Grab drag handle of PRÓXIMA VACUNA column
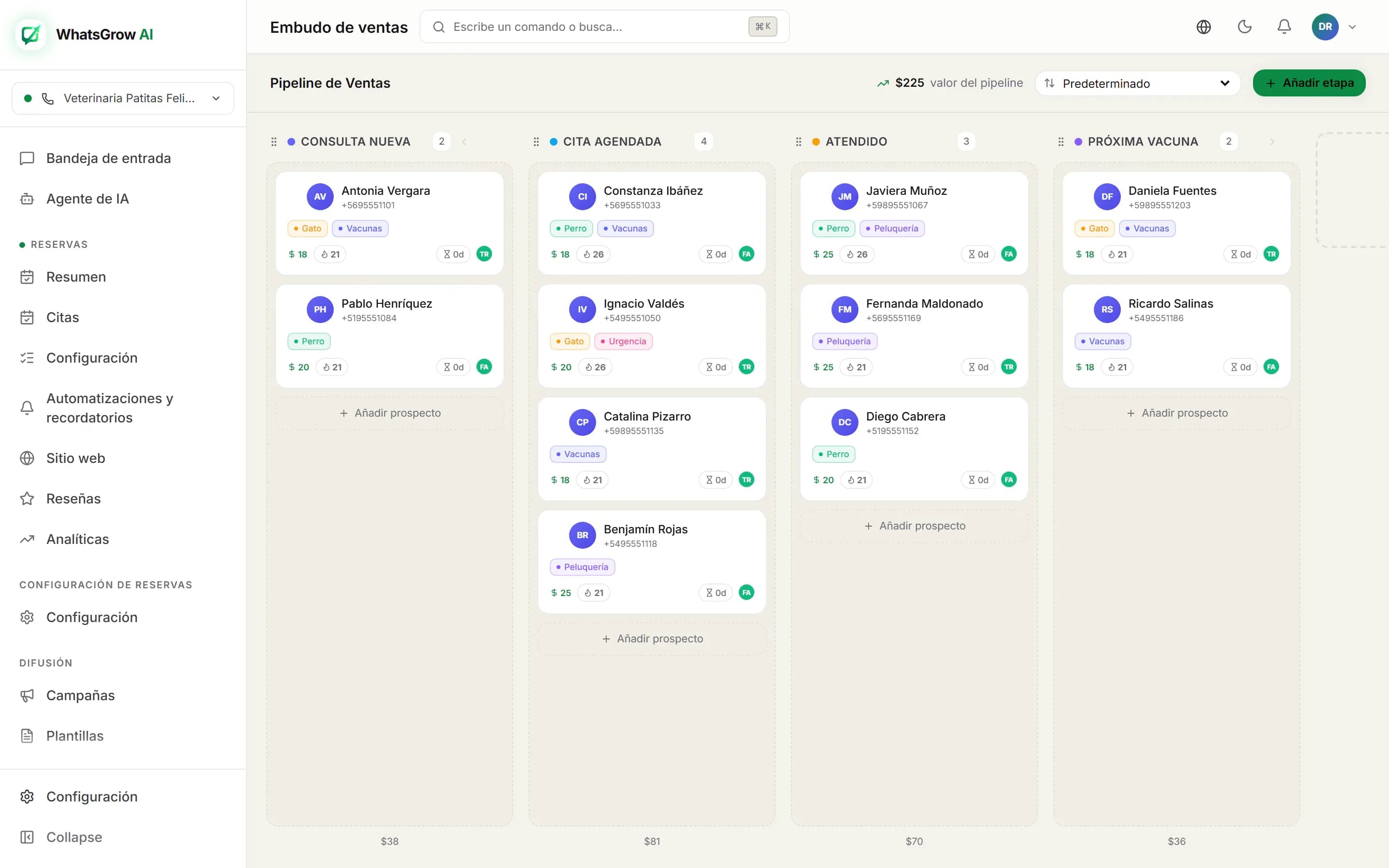This screenshot has height=868, width=1389. click(1061, 142)
